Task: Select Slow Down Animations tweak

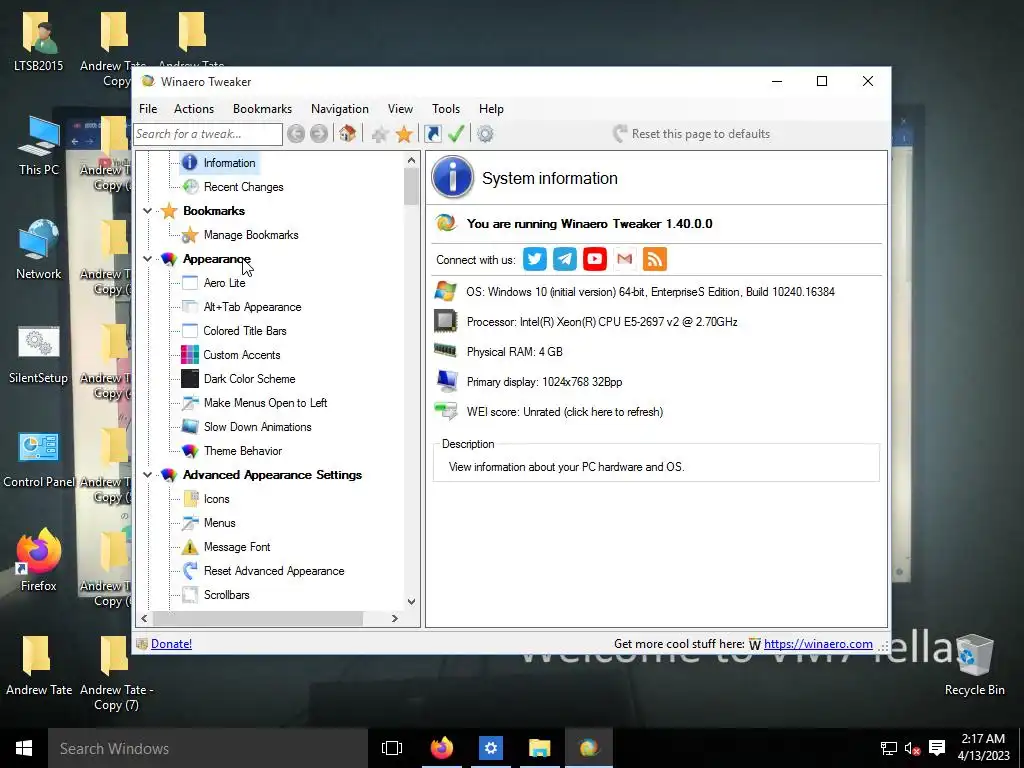Action: 257,427
